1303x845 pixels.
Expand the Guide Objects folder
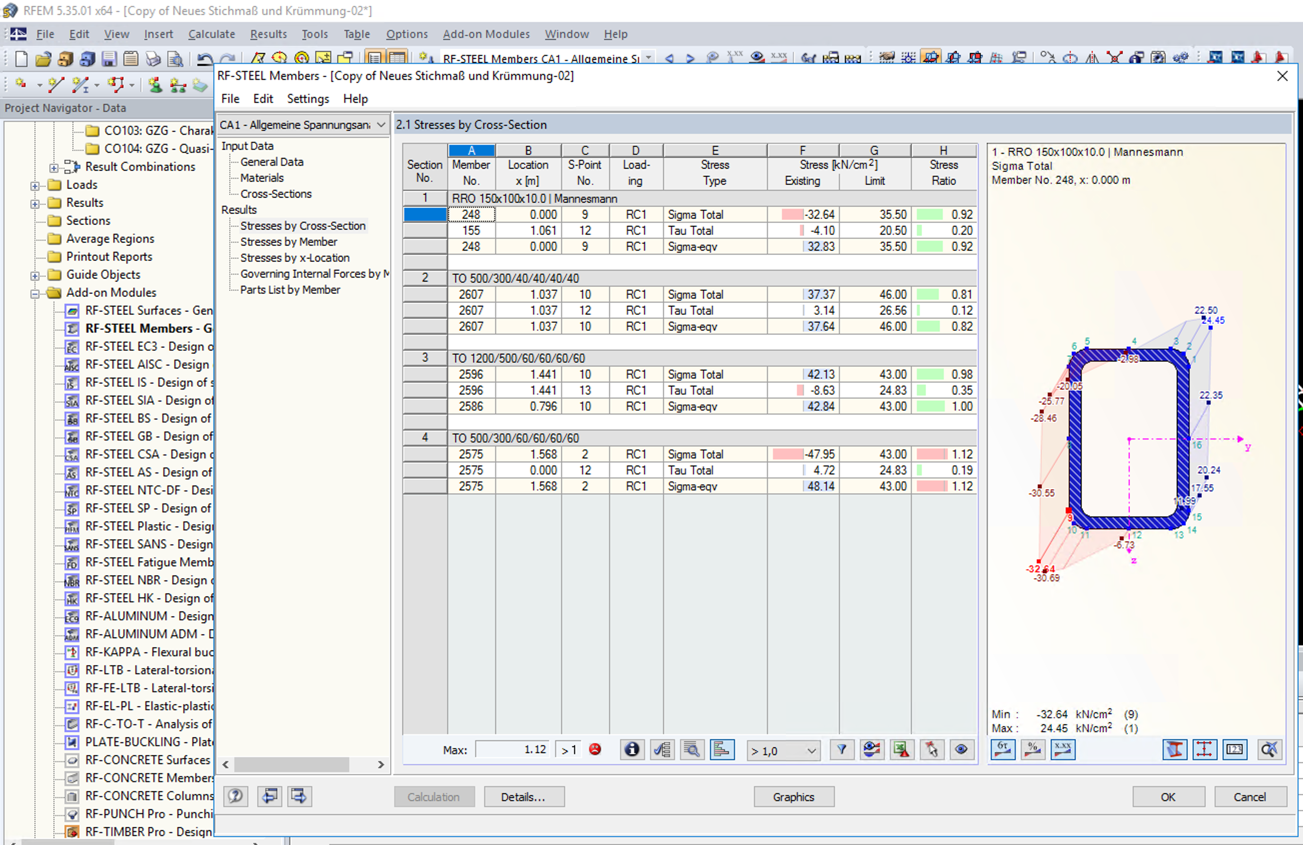click(35, 275)
